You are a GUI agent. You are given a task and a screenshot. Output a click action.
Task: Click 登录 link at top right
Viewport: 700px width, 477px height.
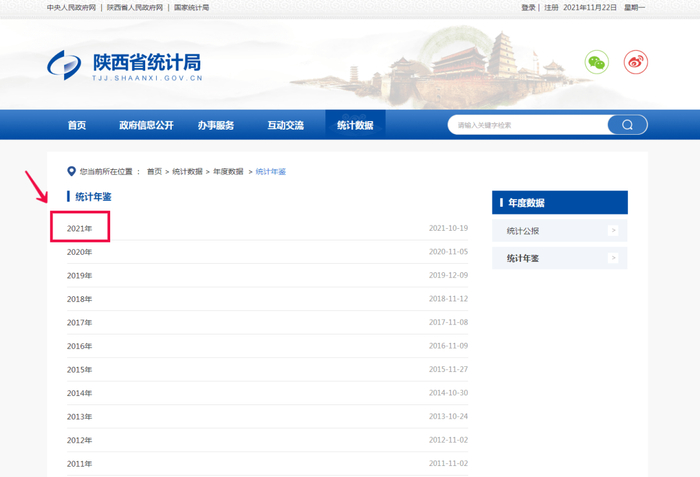pyautogui.click(x=528, y=7)
